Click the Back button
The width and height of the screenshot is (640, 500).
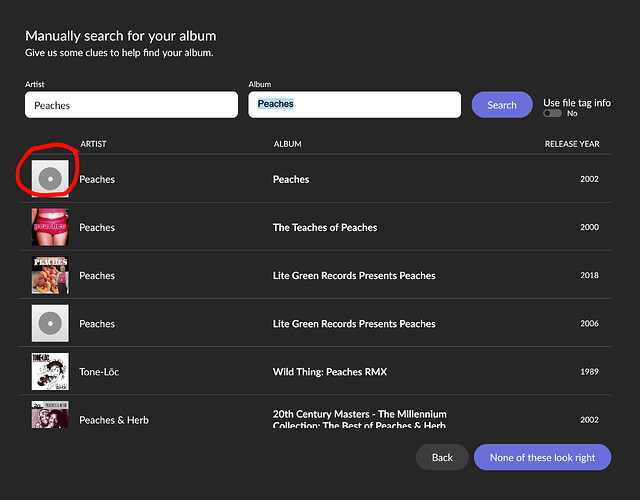[442, 457]
